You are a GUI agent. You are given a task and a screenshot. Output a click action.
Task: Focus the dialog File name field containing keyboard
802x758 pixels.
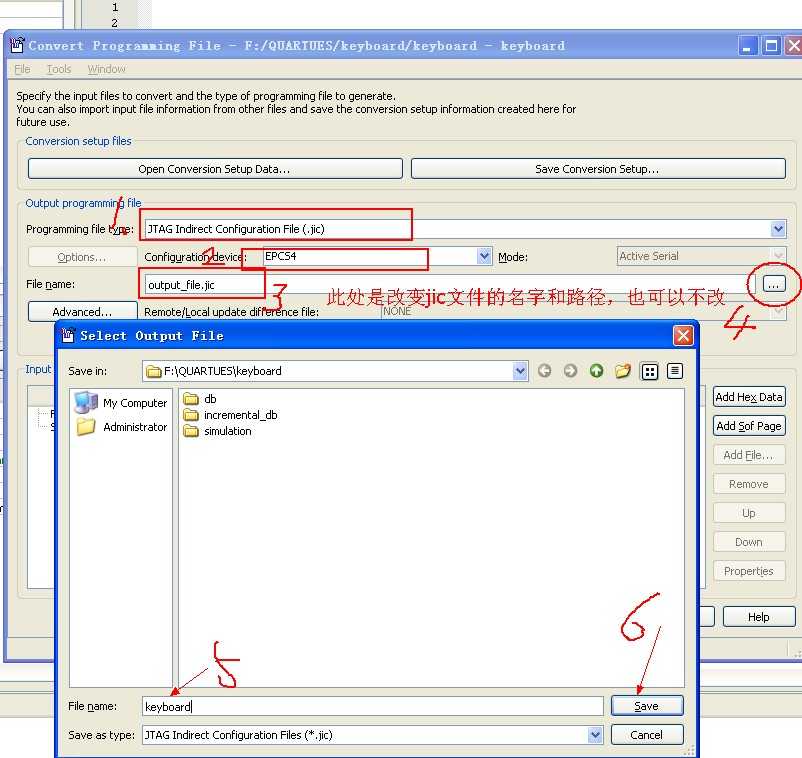click(373, 706)
